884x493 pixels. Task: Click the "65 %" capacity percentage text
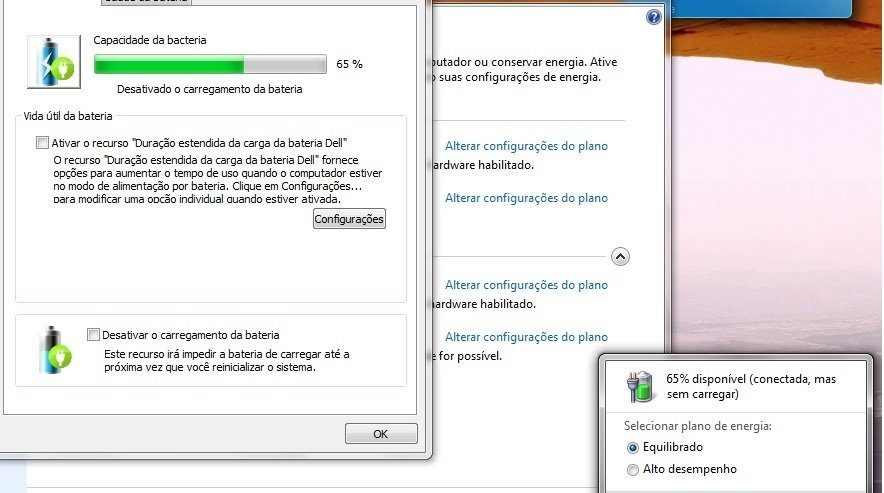click(x=350, y=64)
